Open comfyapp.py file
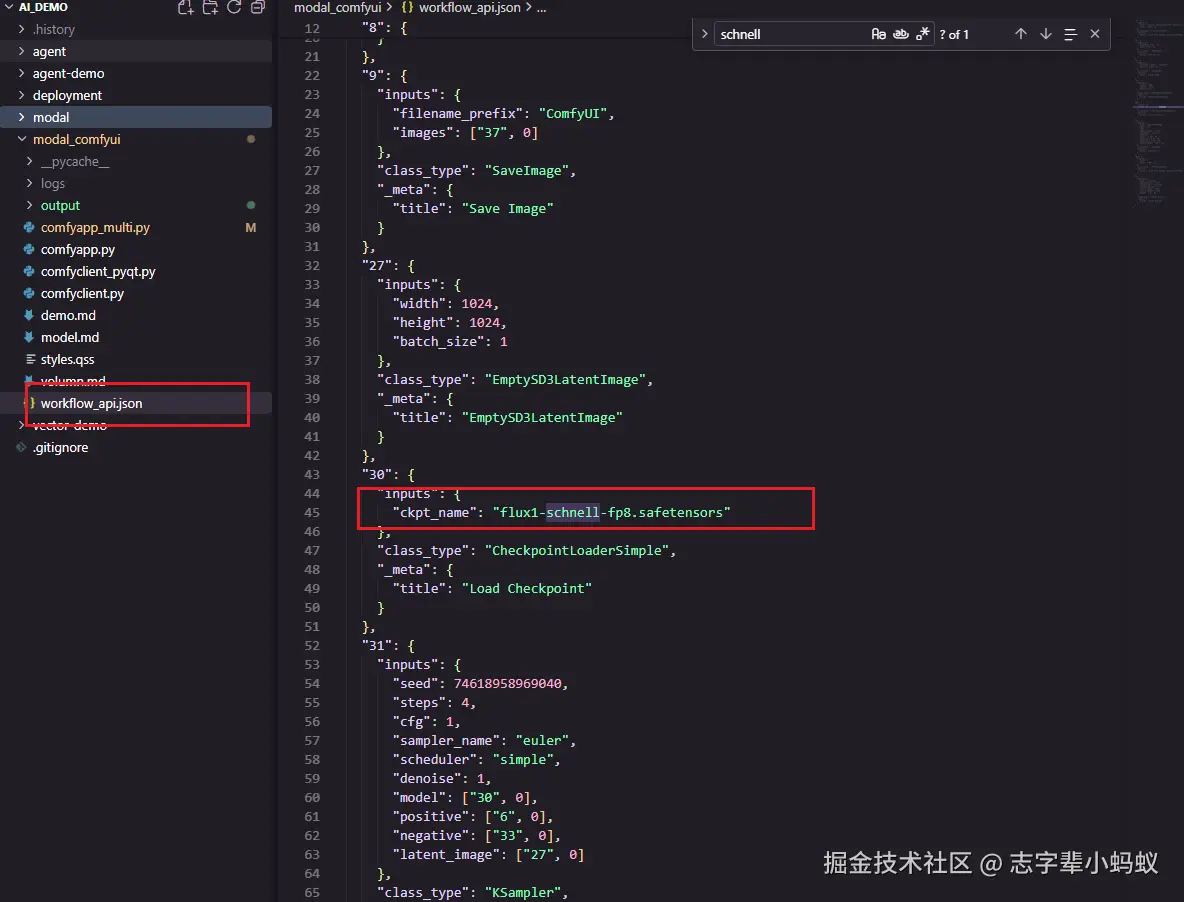Screen dimensions: 1184x902 tap(78, 249)
